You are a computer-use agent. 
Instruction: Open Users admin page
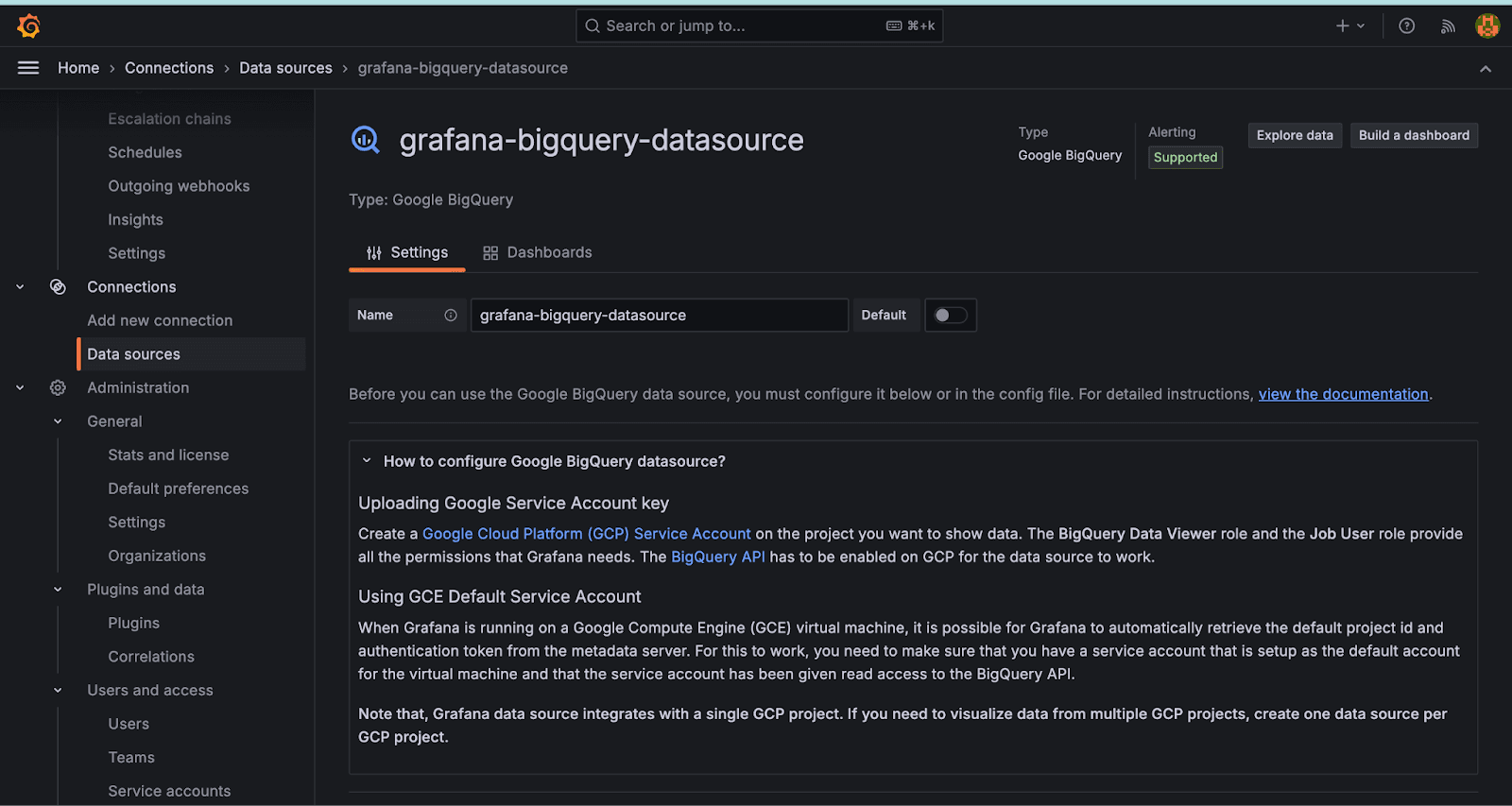(x=129, y=724)
